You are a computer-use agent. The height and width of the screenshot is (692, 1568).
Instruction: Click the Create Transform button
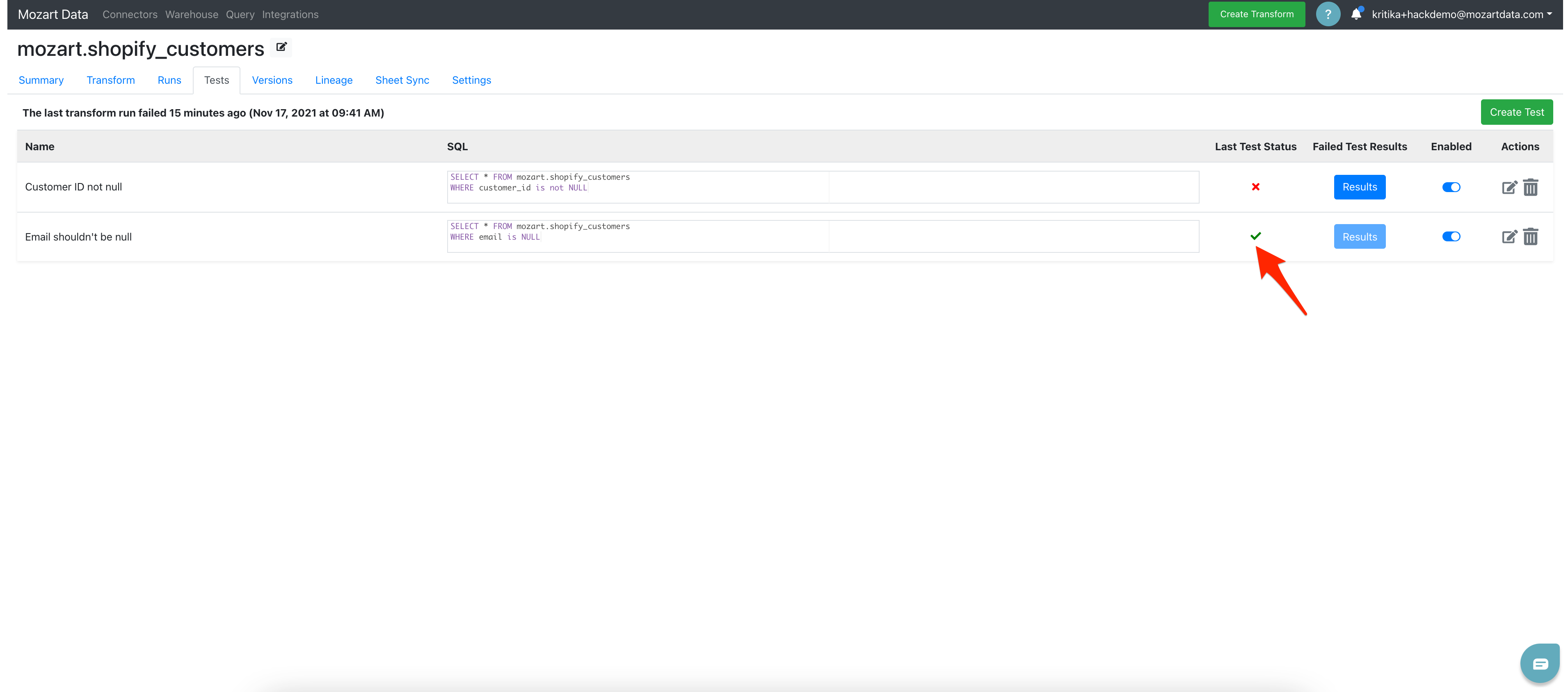(x=1256, y=14)
